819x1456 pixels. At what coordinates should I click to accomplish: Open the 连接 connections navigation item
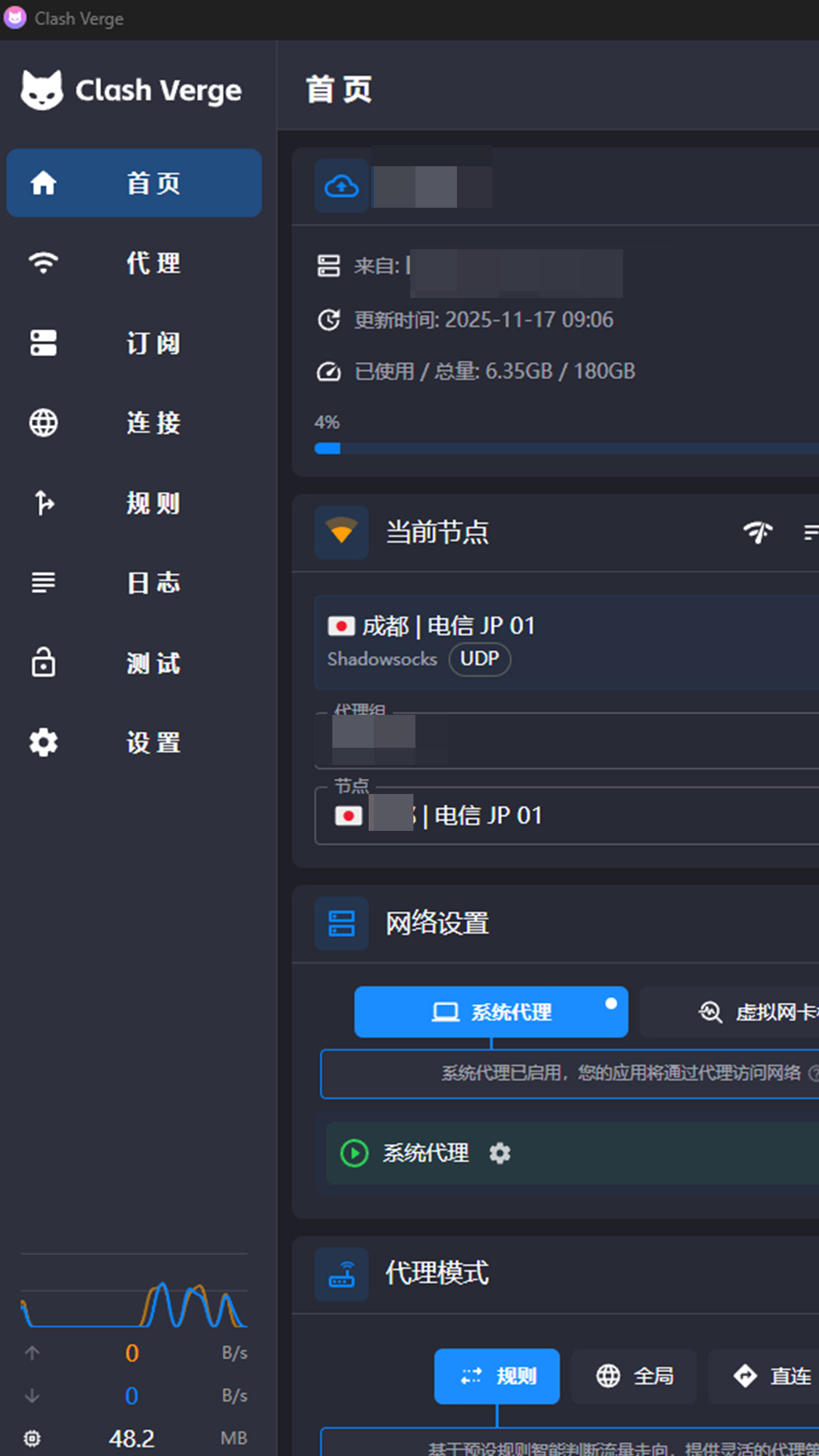tap(134, 423)
